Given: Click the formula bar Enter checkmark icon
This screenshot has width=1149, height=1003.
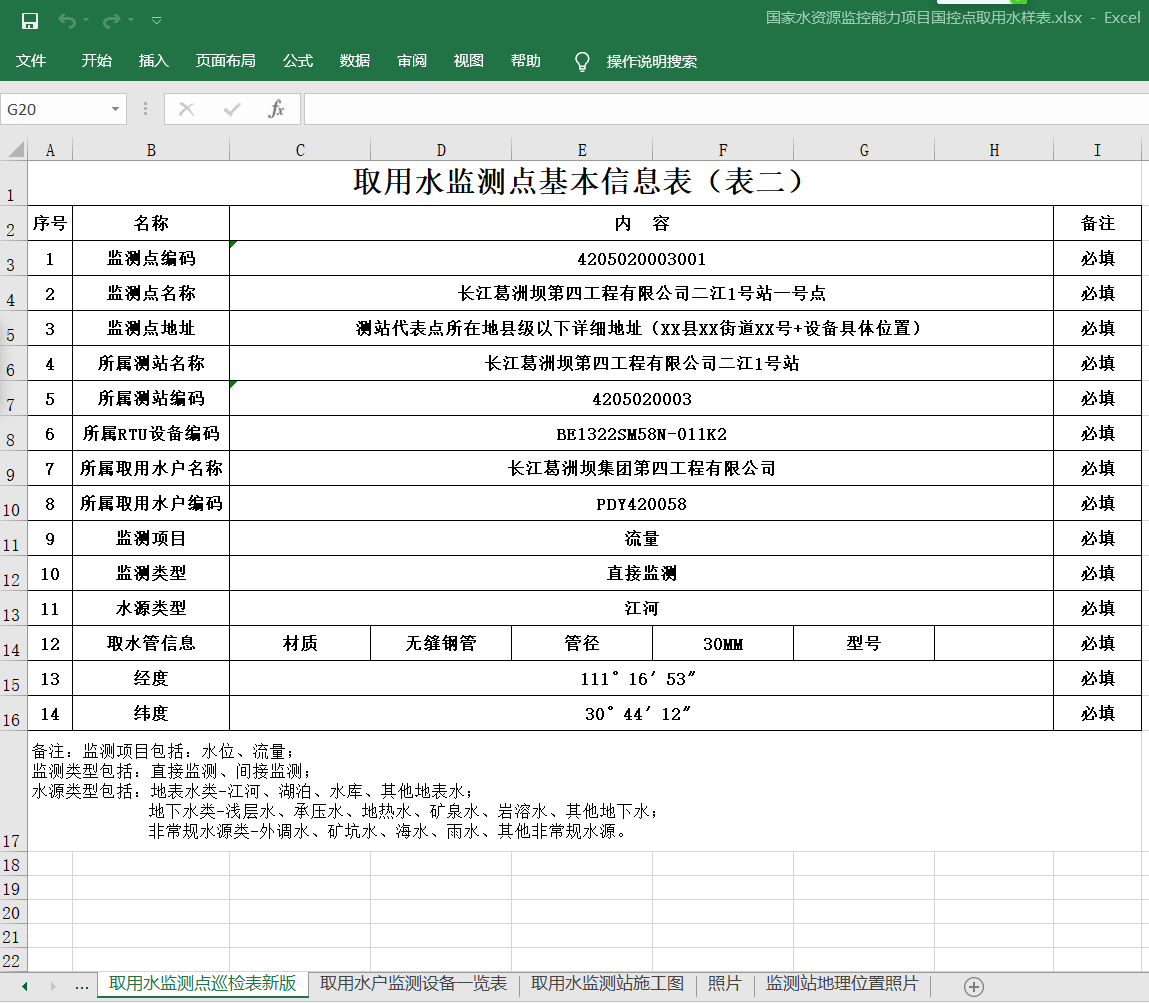Looking at the screenshot, I should (x=232, y=109).
